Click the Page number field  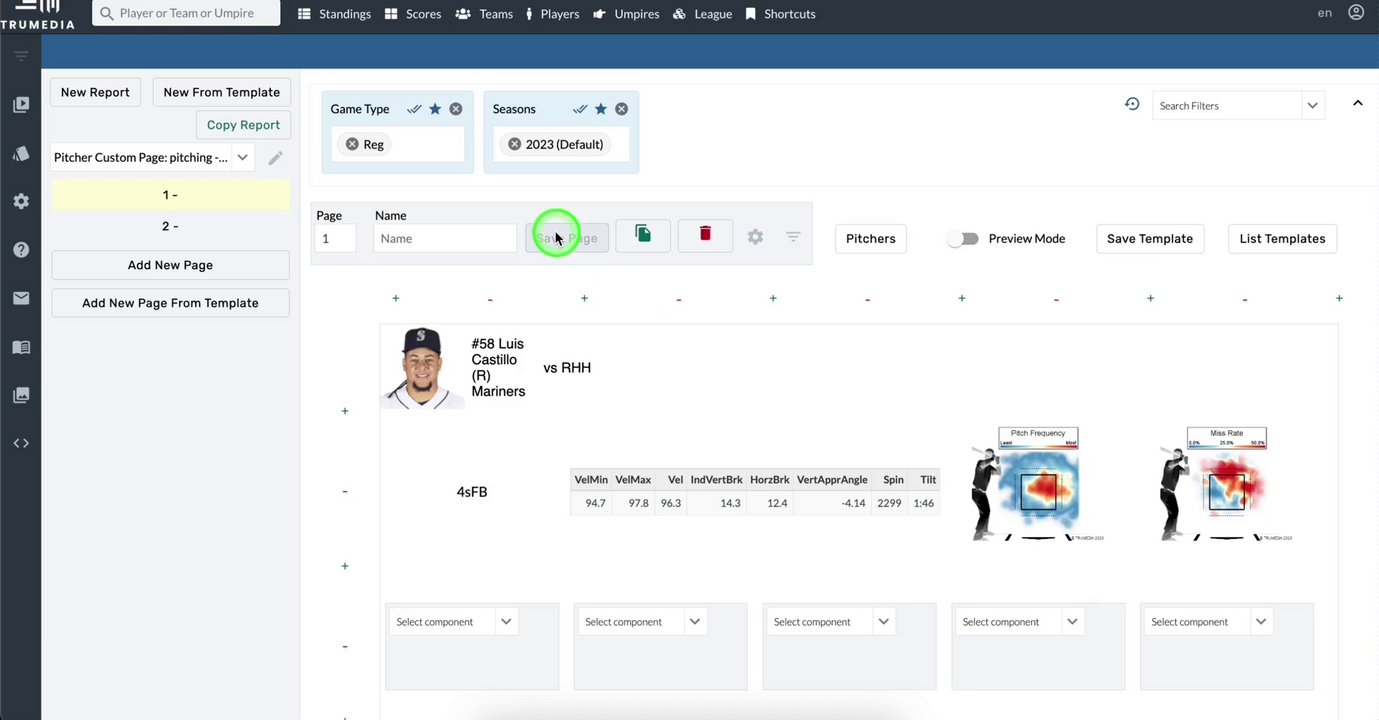(335, 238)
